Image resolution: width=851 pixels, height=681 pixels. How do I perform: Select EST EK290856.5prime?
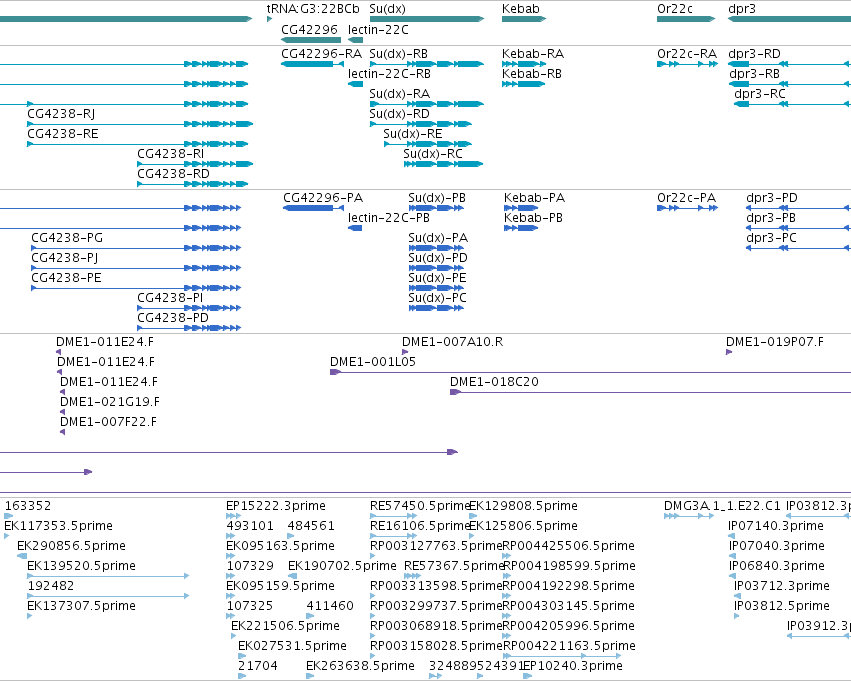click(71, 546)
